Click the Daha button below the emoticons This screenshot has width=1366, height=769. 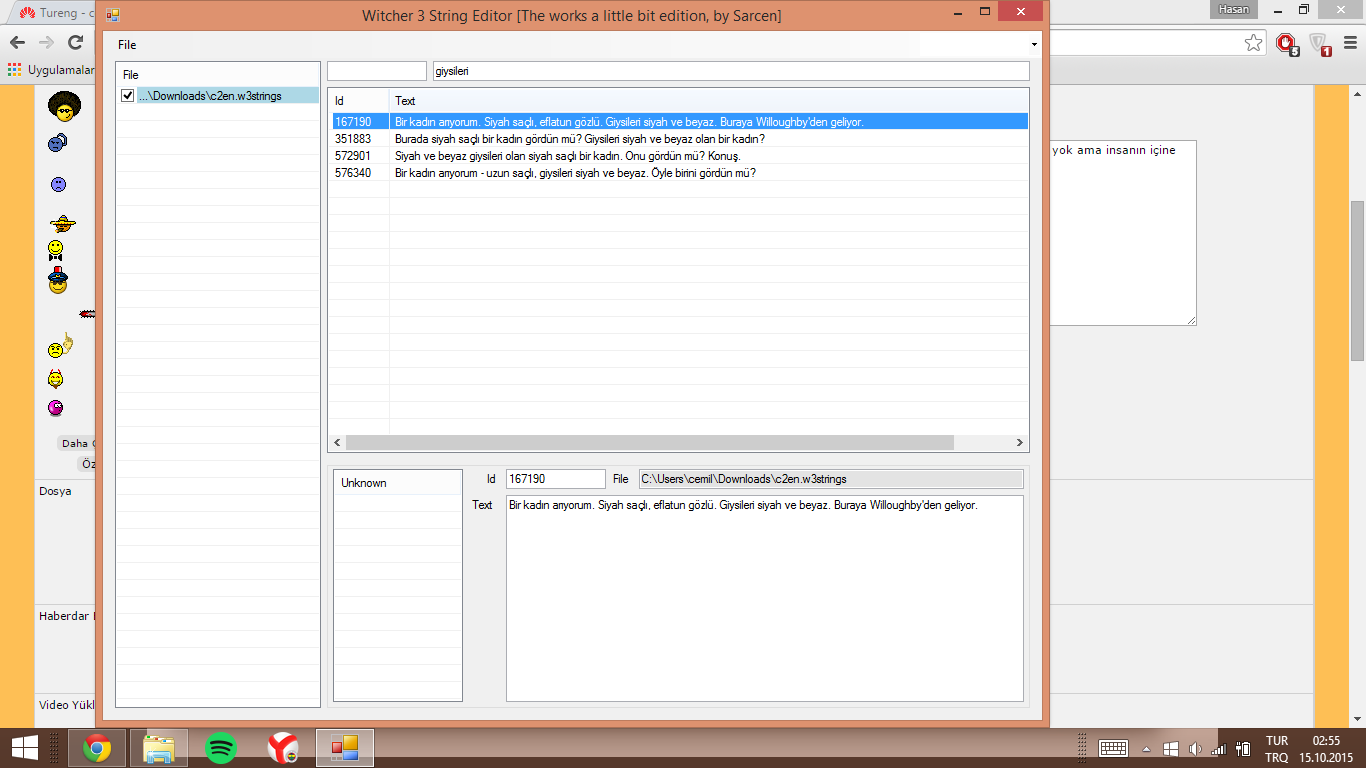(77, 443)
